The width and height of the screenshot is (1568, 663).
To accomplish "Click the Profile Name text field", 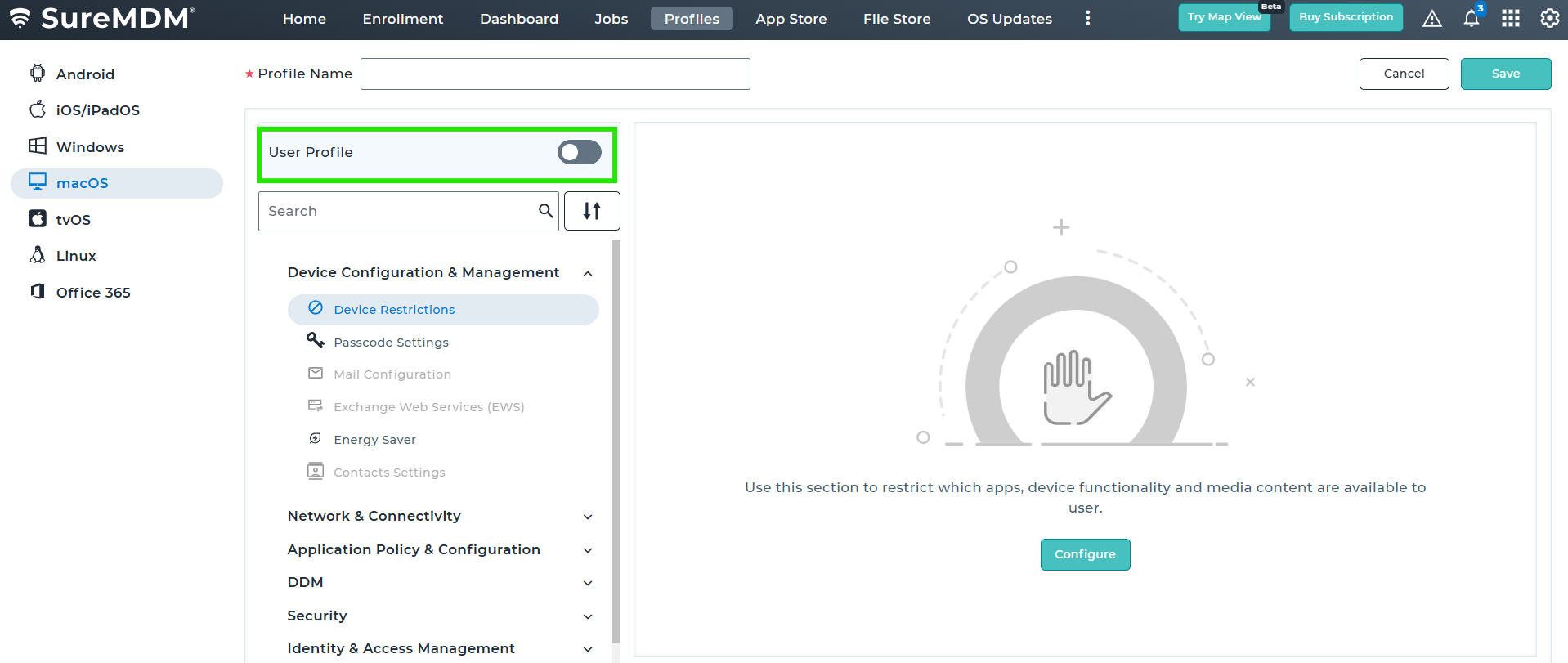I will pos(555,74).
